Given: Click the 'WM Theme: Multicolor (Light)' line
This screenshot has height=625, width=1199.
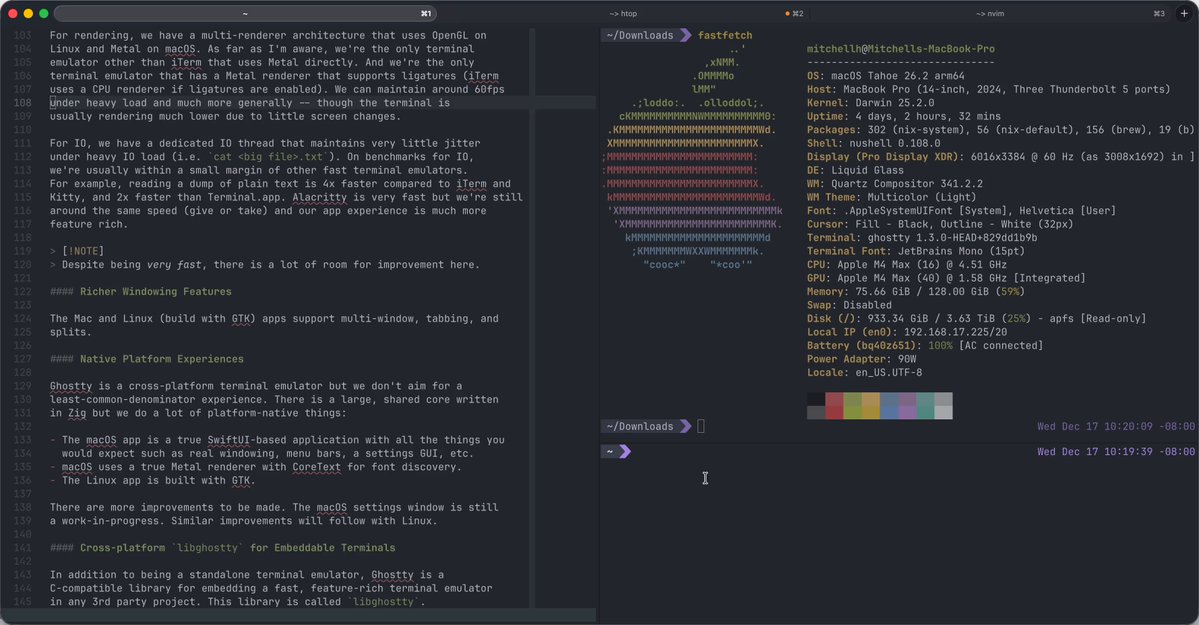Looking at the screenshot, I should (892, 197).
